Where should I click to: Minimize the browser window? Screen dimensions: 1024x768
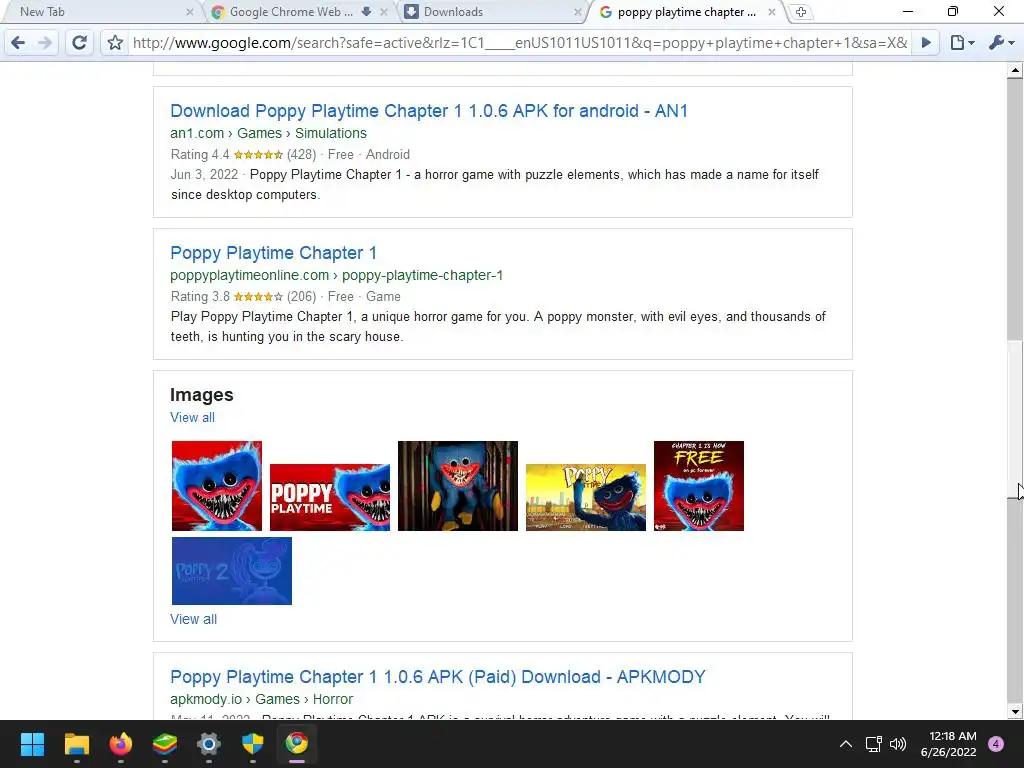coord(908,12)
